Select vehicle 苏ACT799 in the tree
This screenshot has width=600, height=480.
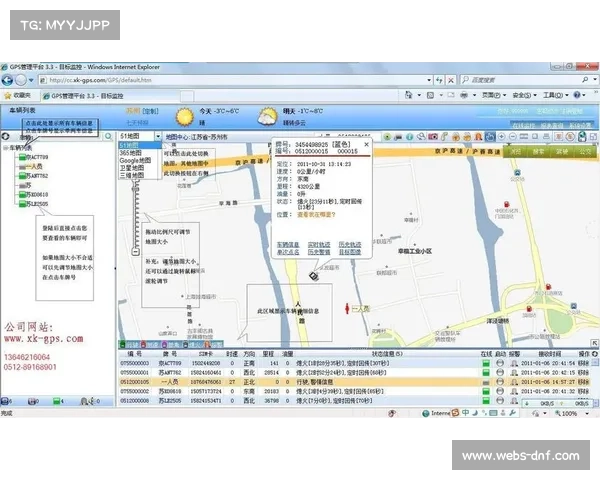[37, 157]
